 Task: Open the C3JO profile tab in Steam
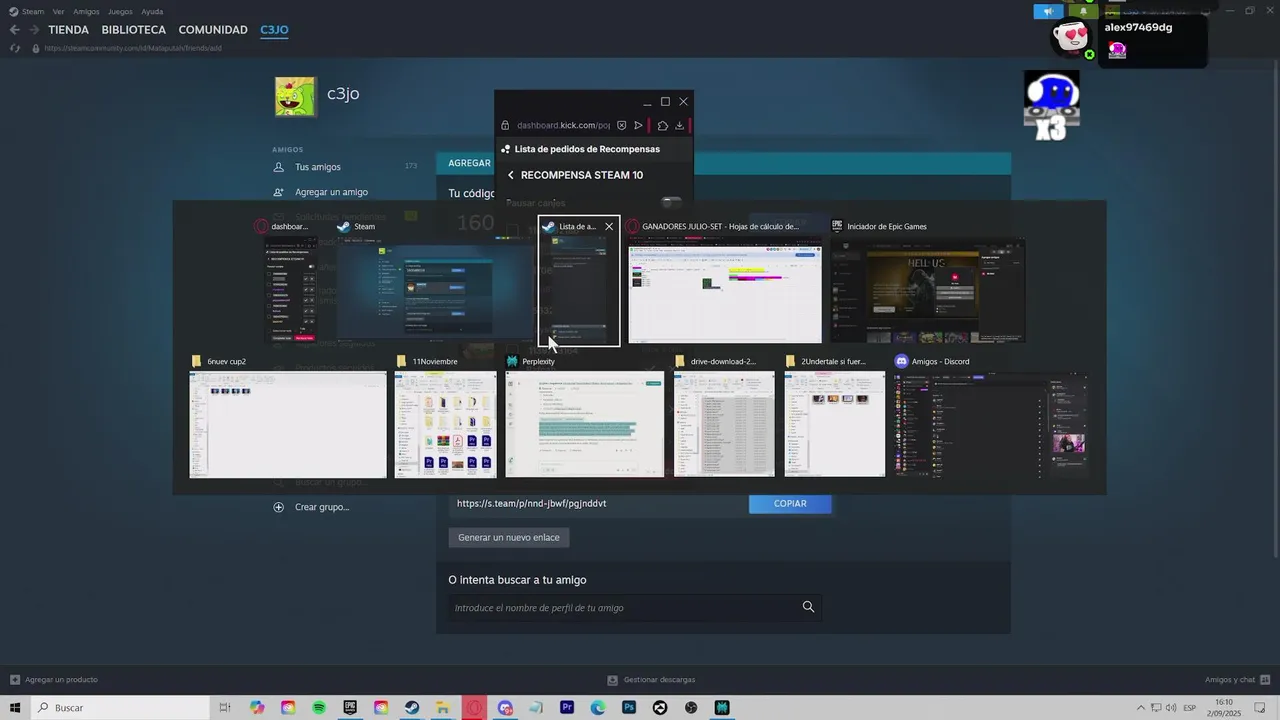click(274, 30)
